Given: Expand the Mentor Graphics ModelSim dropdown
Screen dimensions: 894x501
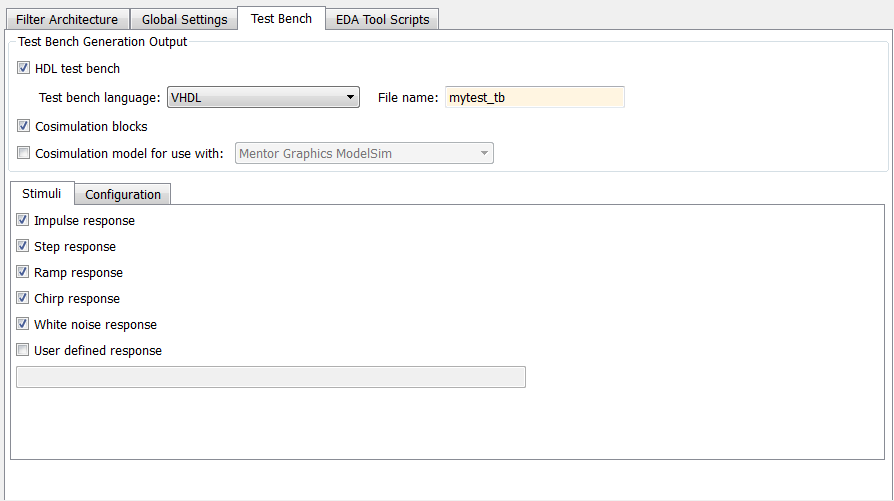Looking at the screenshot, I should point(364,154).
